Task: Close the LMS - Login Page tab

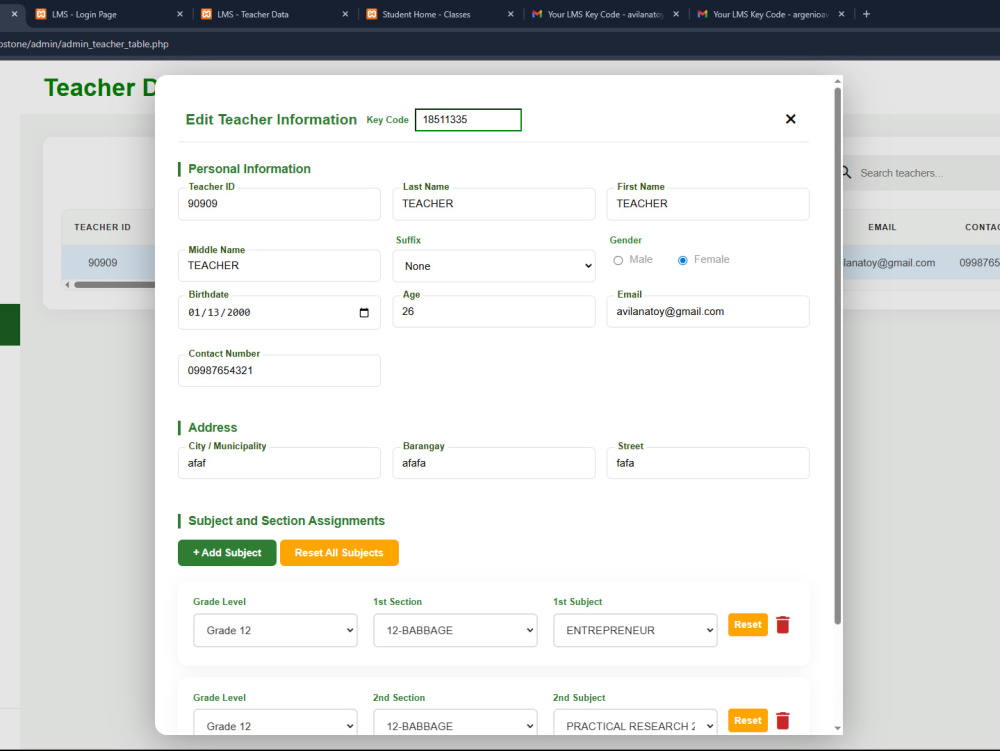Action: coord(180,14)
